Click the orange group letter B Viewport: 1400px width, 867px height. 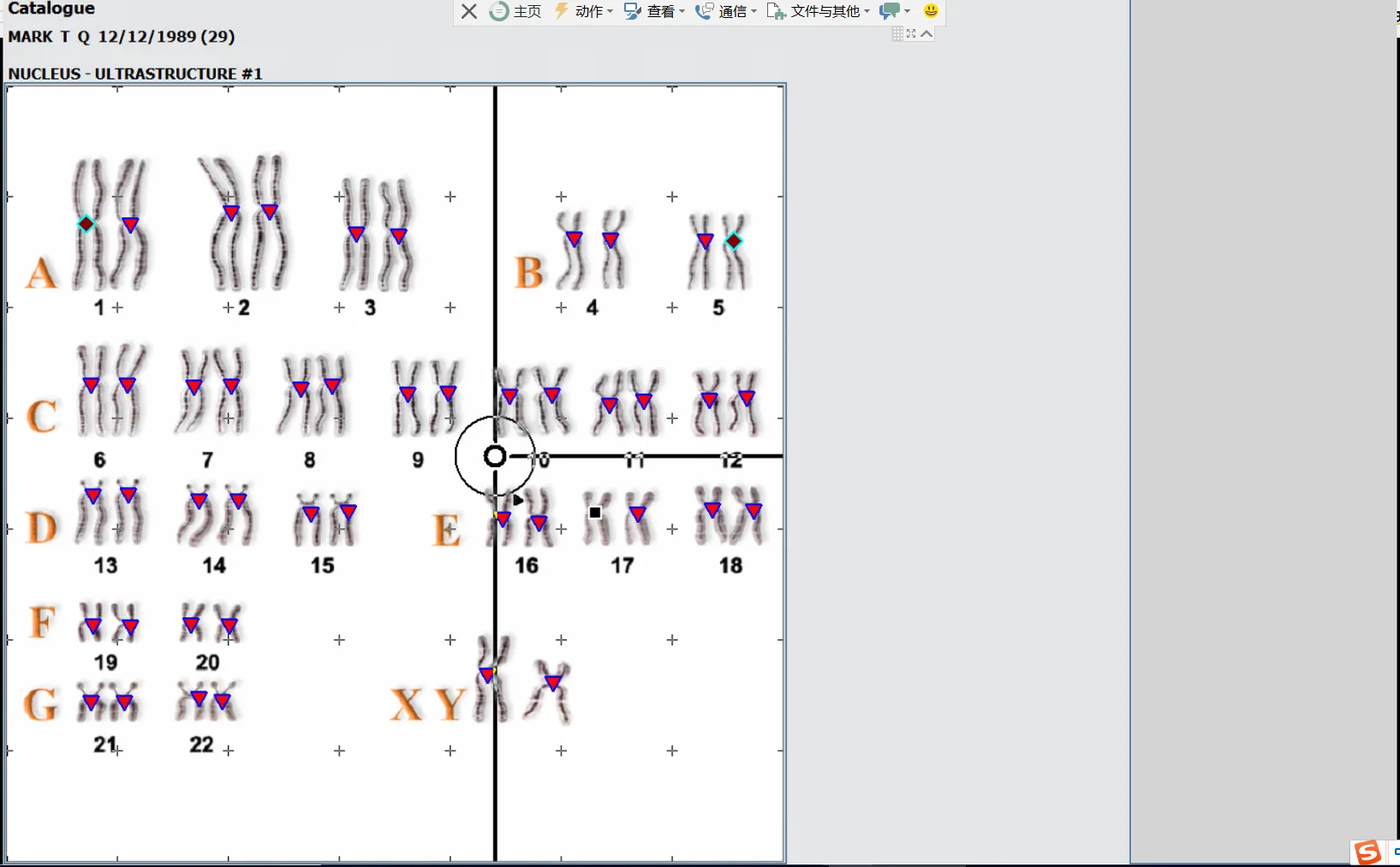528,273
